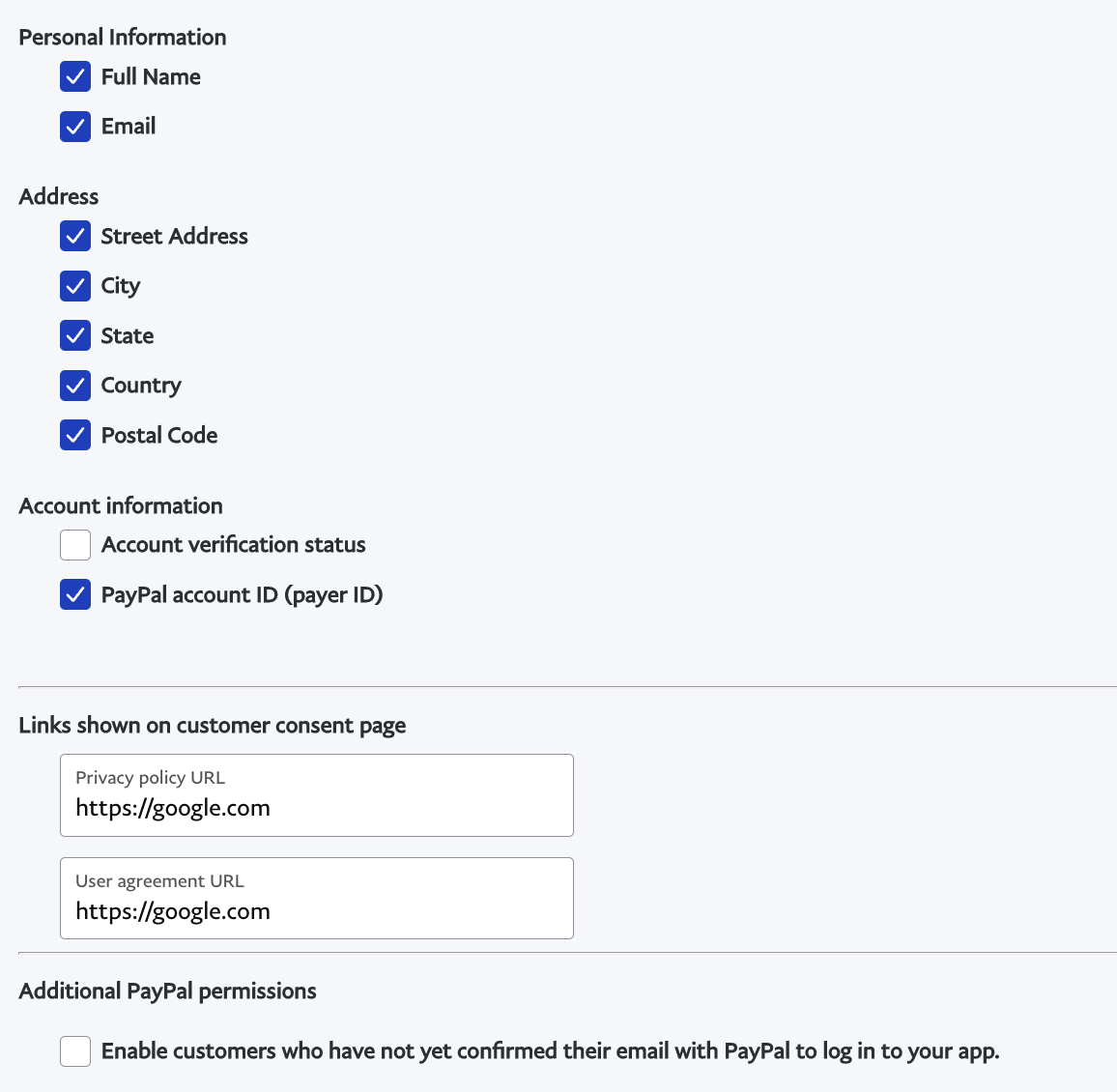Toggle off the City checkbox
The height and width of the screenshot is (1092, 1117).
tap(75, 285)
